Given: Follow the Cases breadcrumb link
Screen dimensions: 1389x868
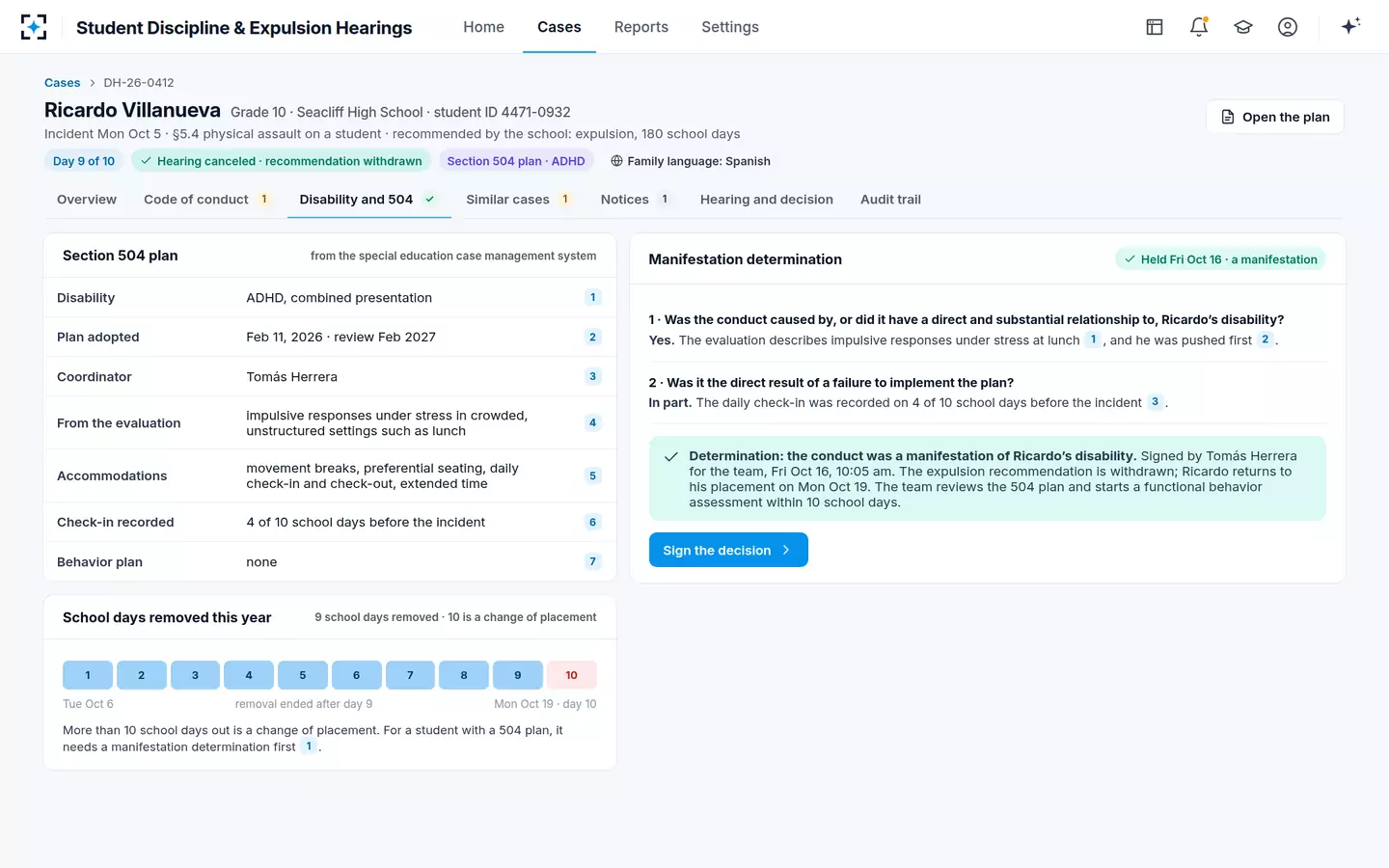Looking at the screenshot, I should point(63,83).
